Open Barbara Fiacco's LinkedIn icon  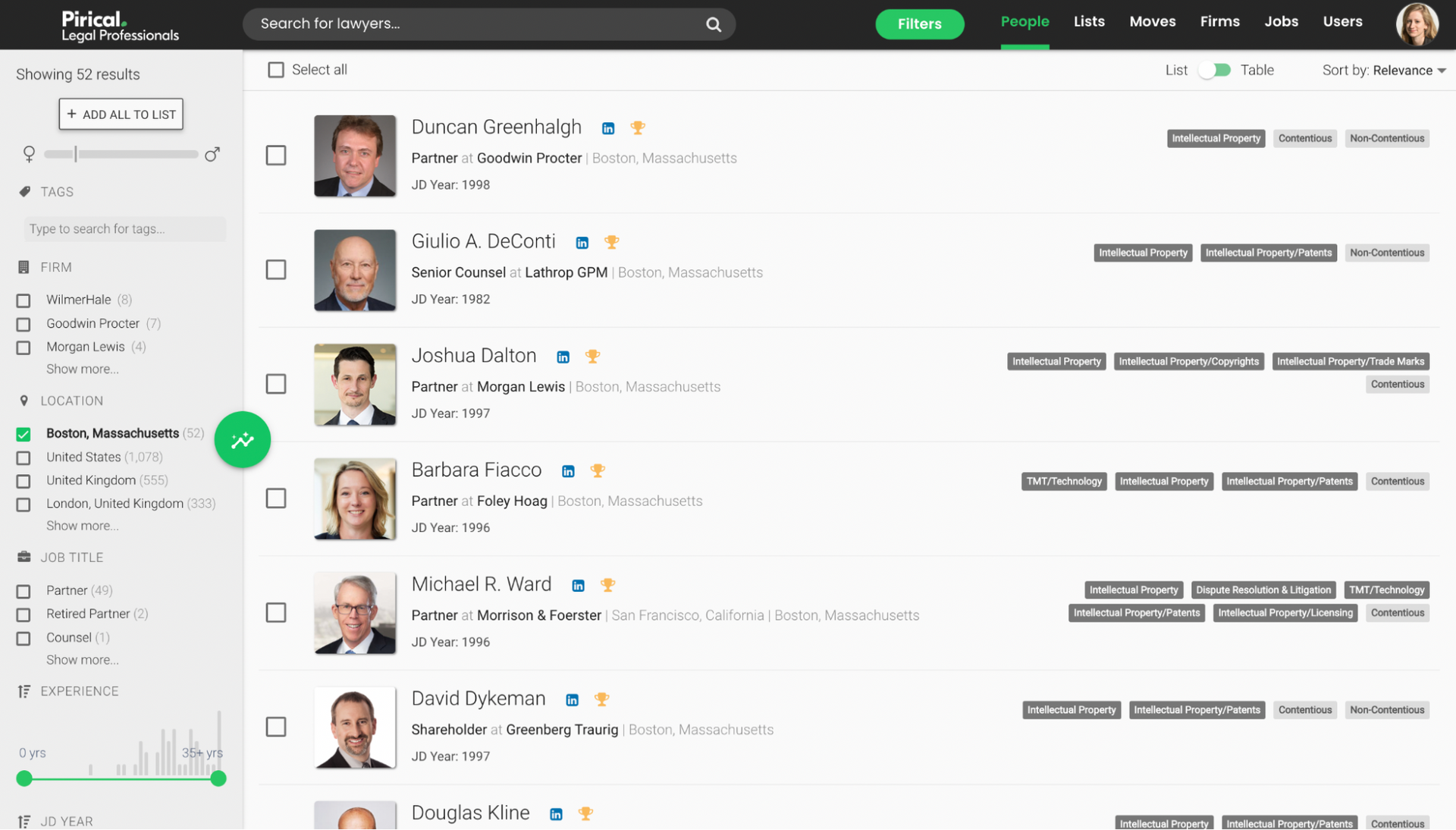point(568,471)
